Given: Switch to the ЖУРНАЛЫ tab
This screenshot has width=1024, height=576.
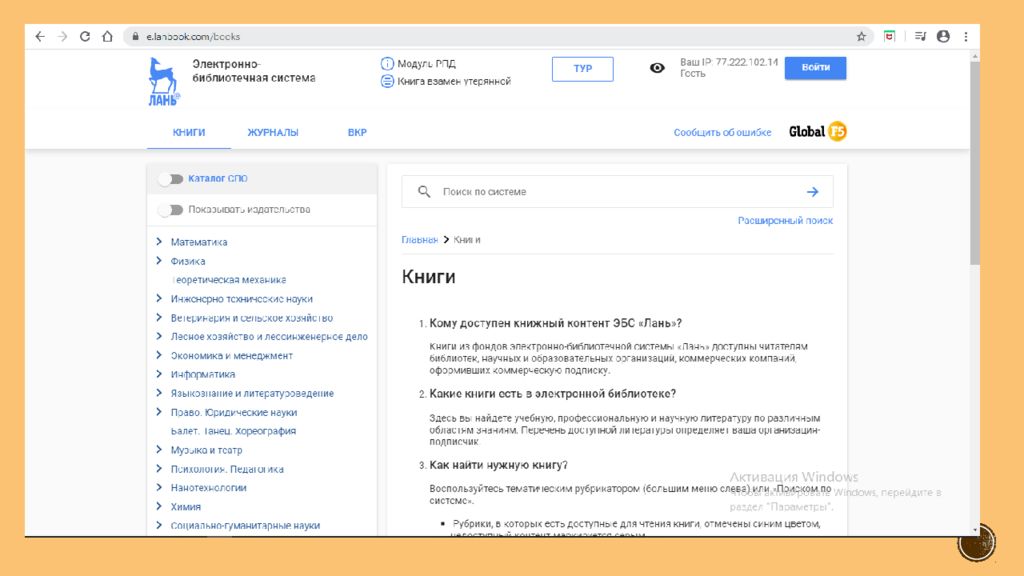Looking at the screenshot, I should (273, 133).
